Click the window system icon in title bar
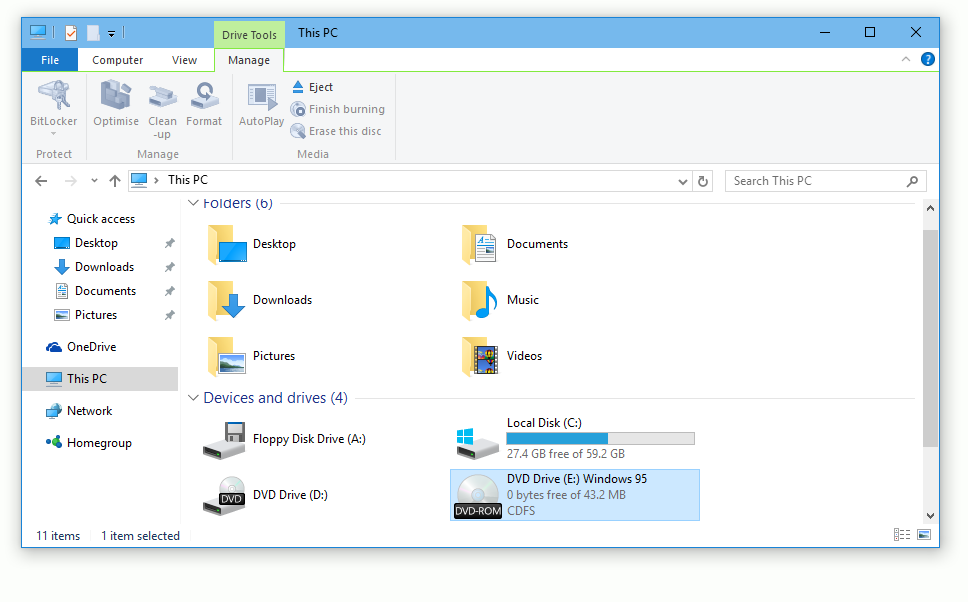Screen dimensions: 968x602 click(x=38, y=32)
